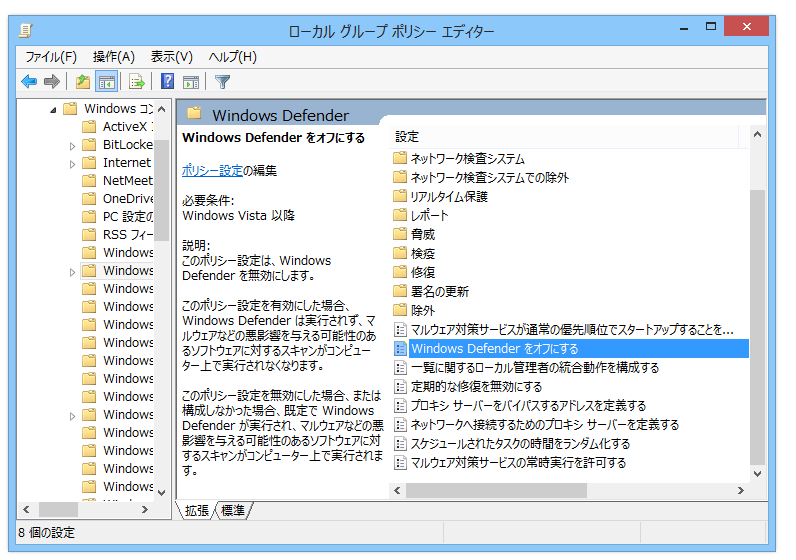Select ネットワークへ接続するためのプロキシ サーバーを定義する policy
The width and height of the screenshot is (796, 560).
(537, 424)
